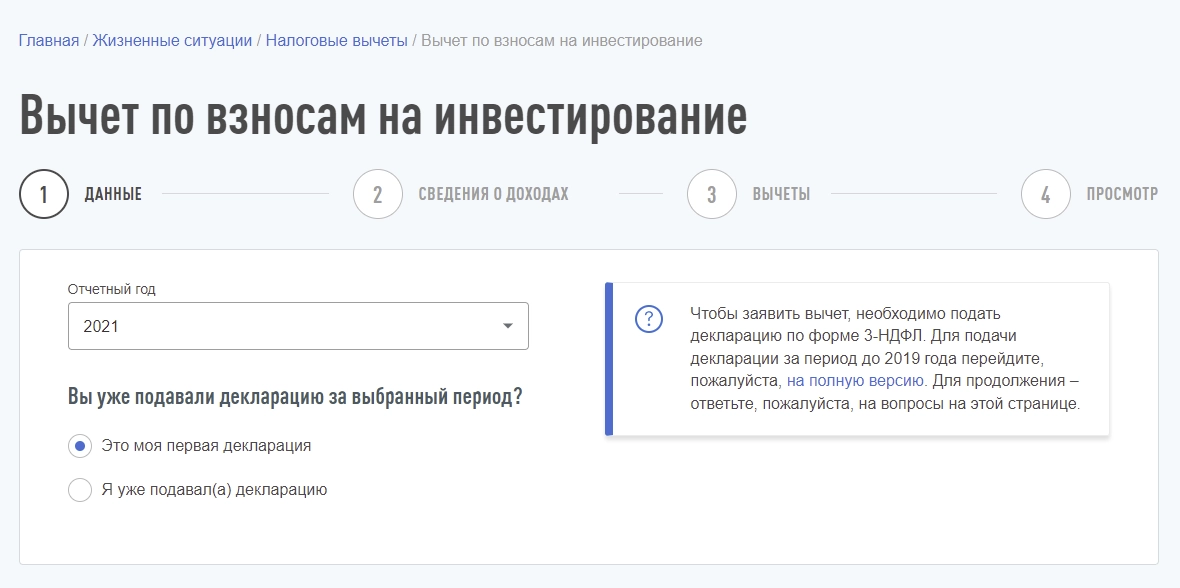Open Налоговые вычеты breadcrumb link
This screenshot has height=588, width=1180.
click(336, 41)
